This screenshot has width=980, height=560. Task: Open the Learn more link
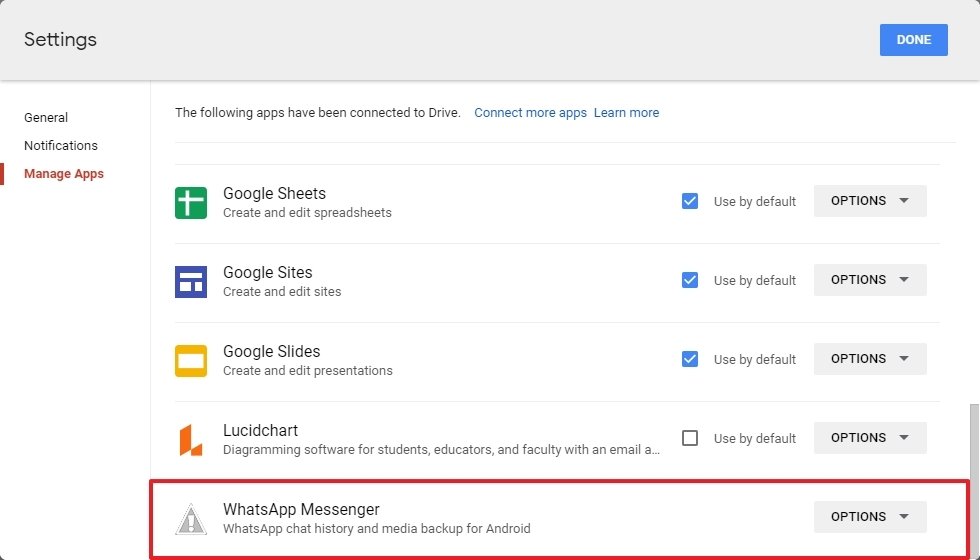[626, 112]
